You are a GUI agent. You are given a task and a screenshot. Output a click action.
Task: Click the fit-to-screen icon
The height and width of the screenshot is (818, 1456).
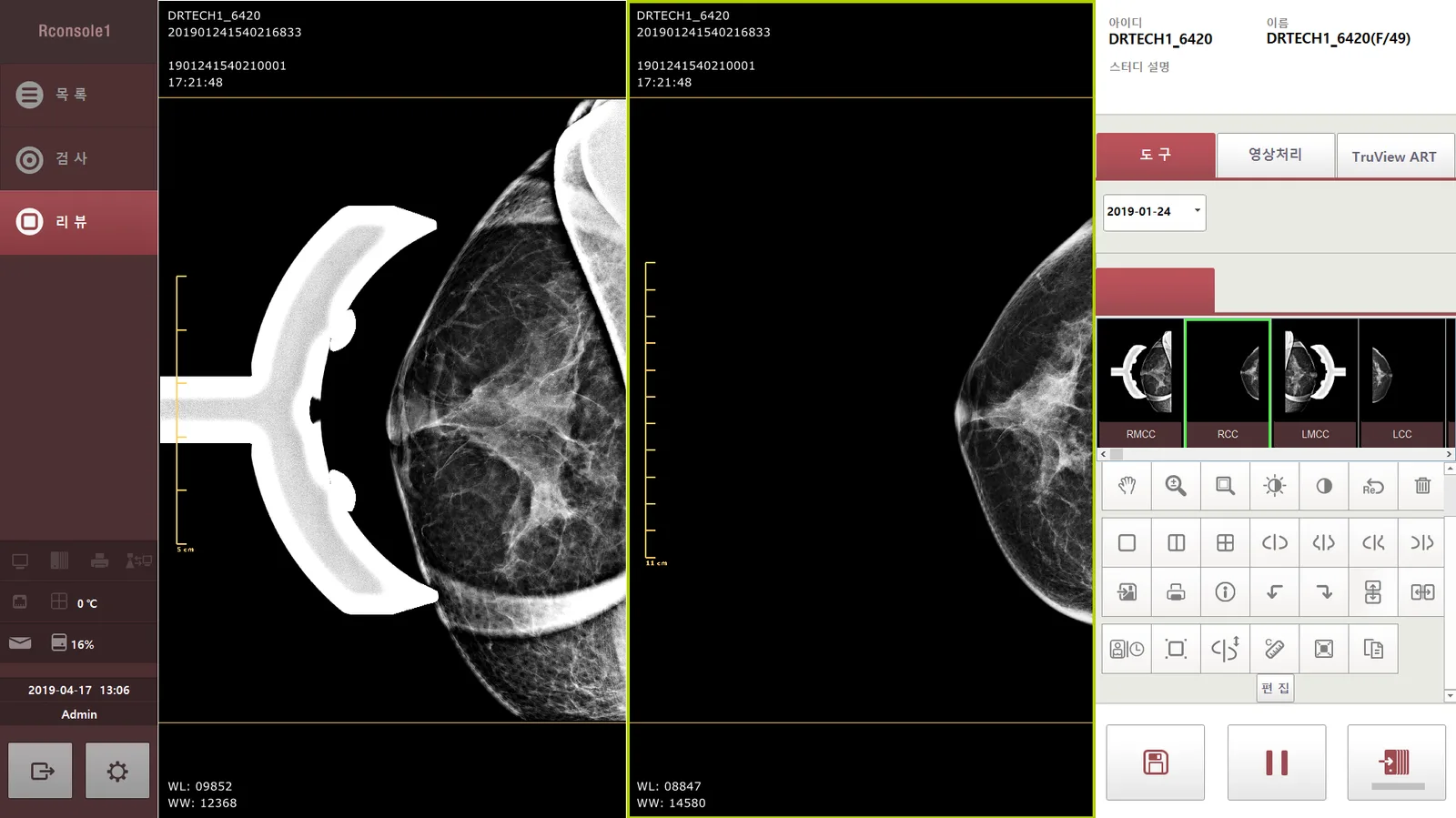coord(1324,649)
